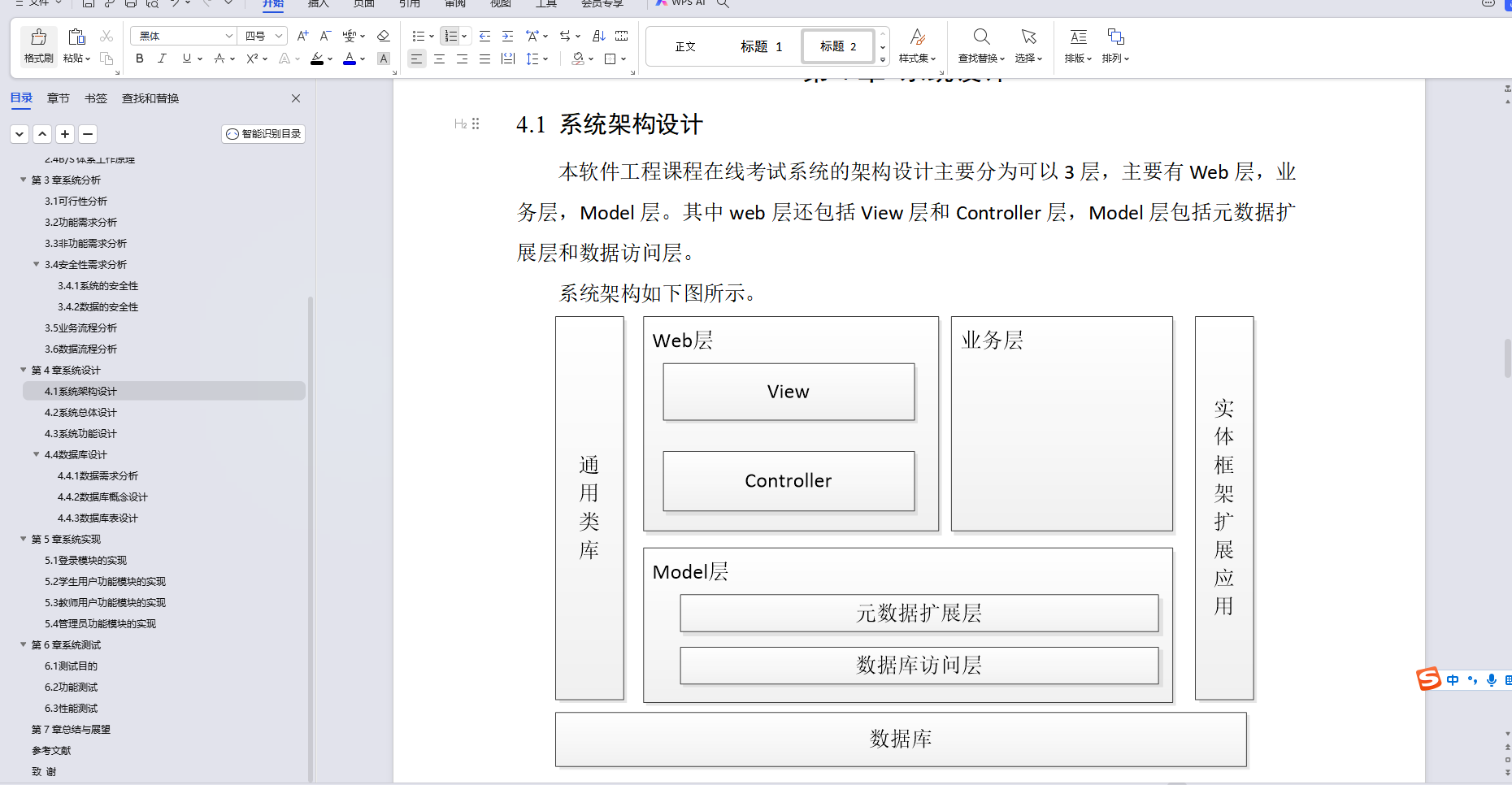The image size is (1512, 785).
Task: Switch to the 插入 ribbon tab
Action: pyautogui.click(x=318, y=4)
